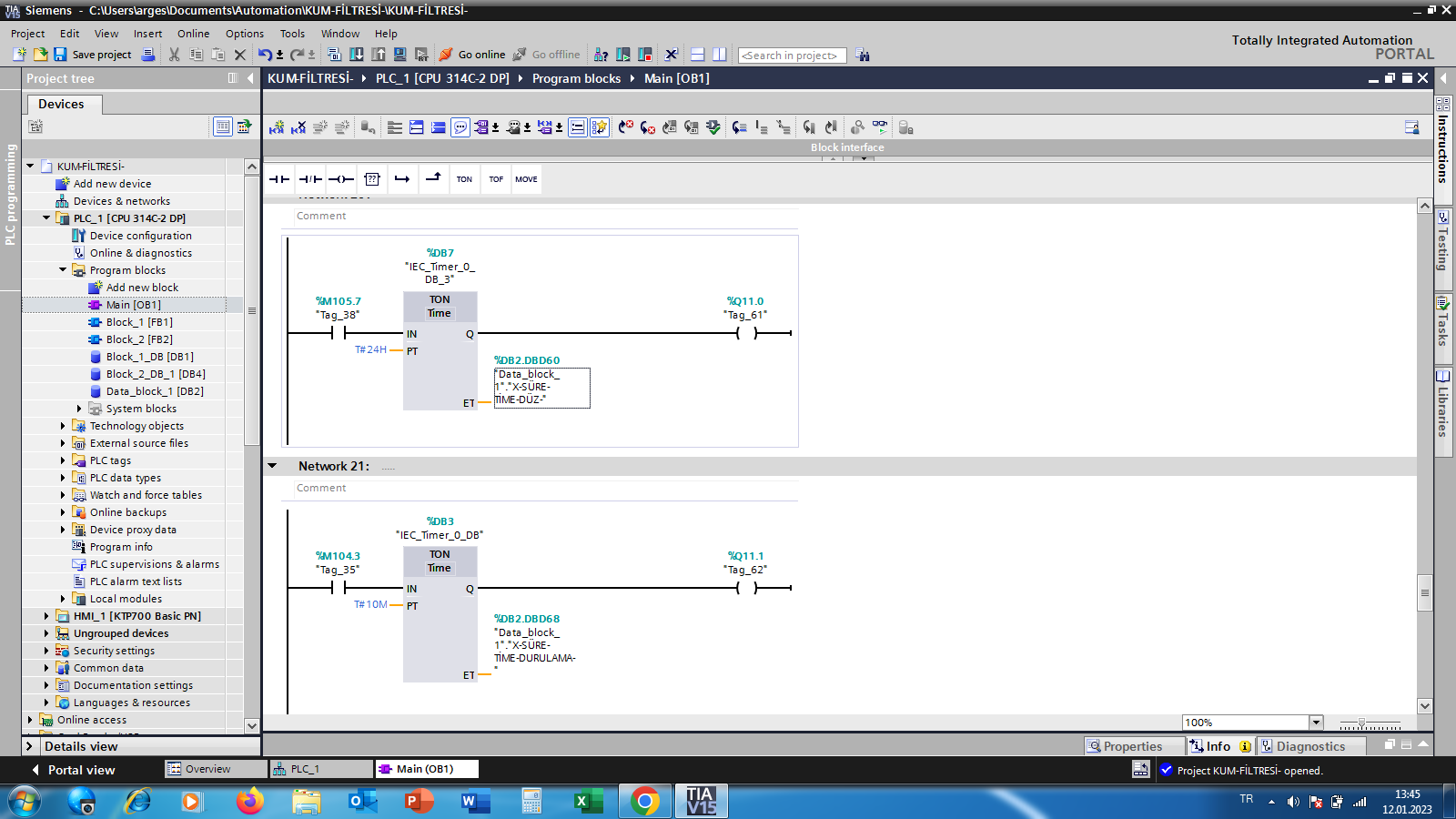This screenshot has width=1456, height=819.
Task: Expand the Details view panel
Action: 29,746
